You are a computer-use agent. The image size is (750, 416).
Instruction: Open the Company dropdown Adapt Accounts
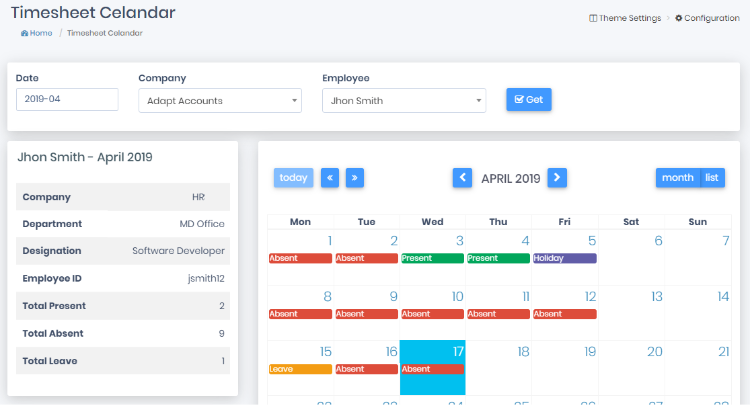(220, 100)
